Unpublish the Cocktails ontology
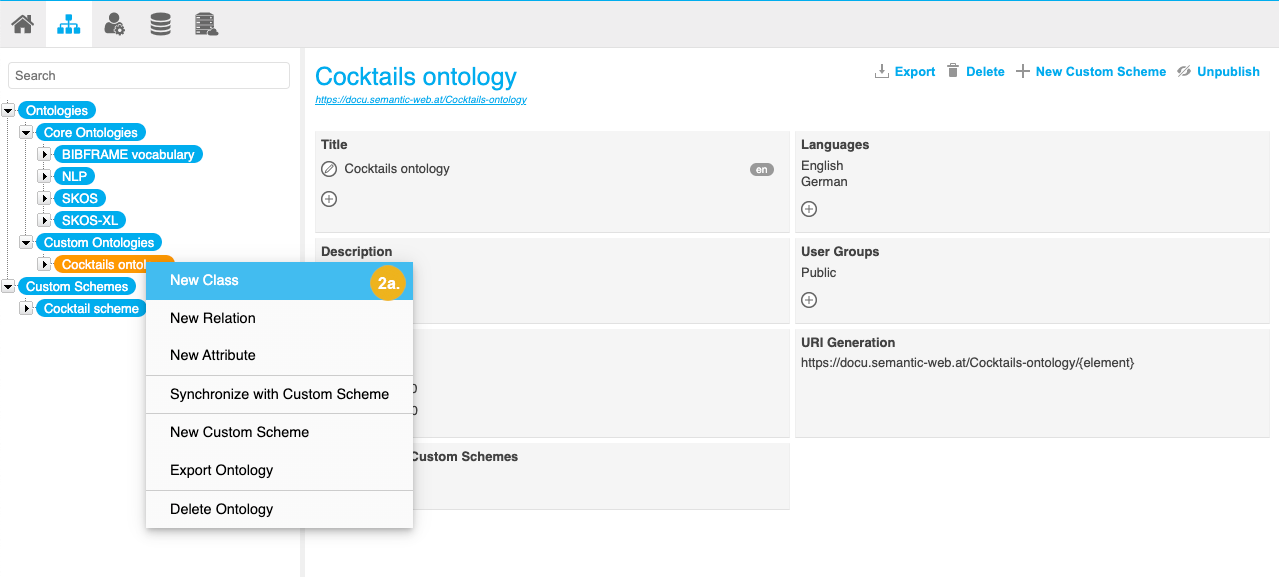This screenshot has height=577, width=1279. [1218, 72]
